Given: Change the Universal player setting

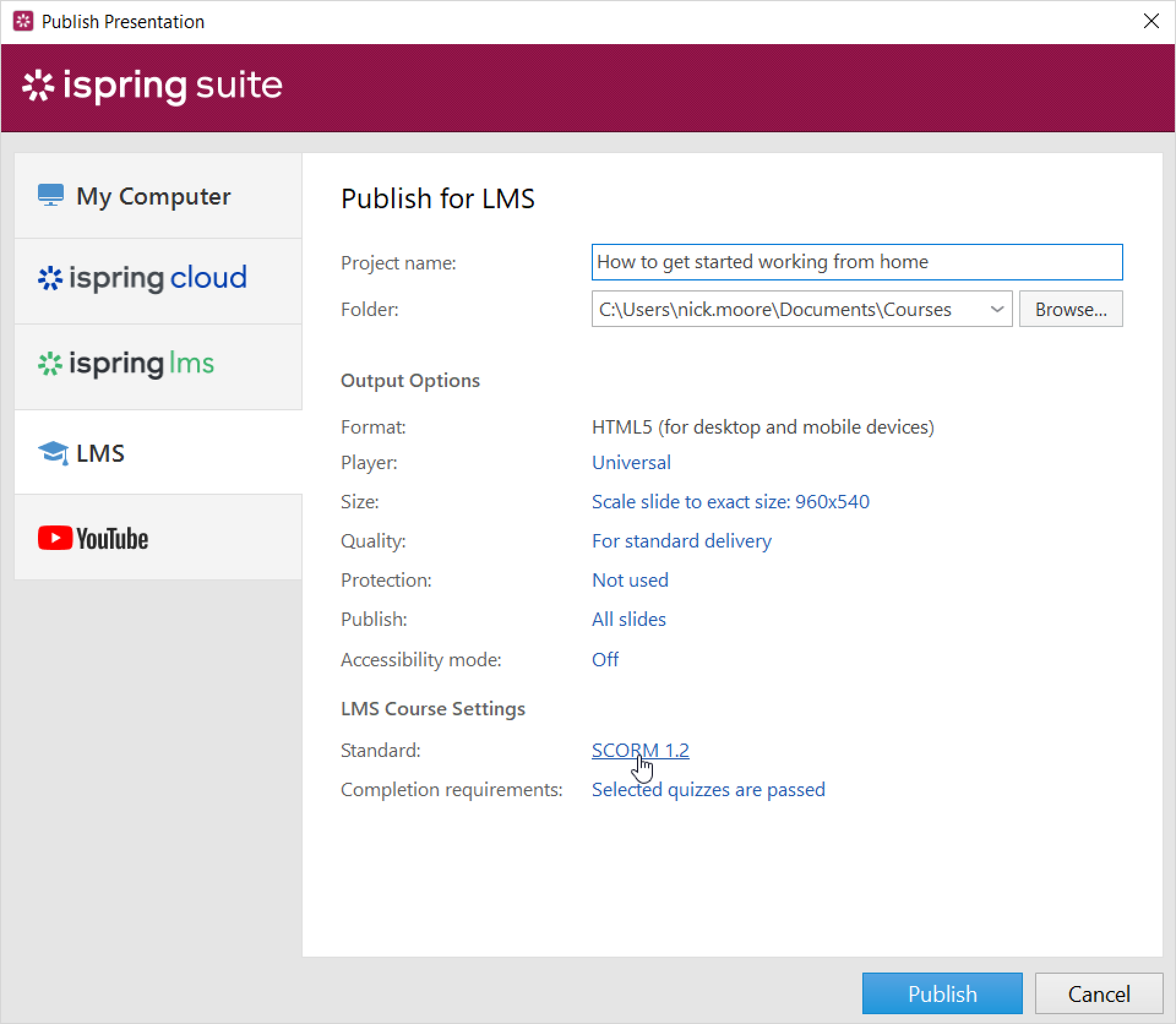Looking at the screenshot, I should coord(631,462).
